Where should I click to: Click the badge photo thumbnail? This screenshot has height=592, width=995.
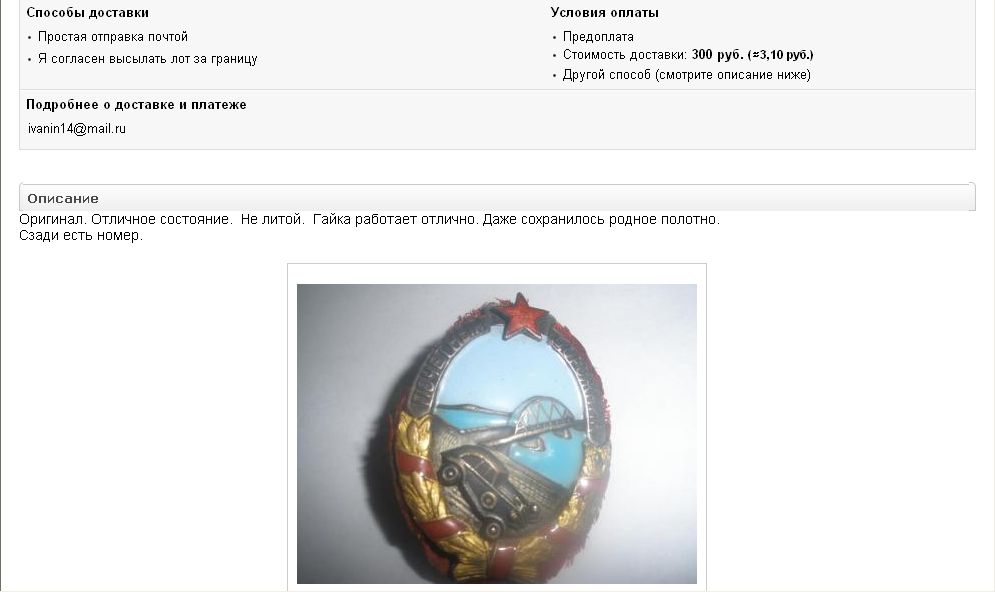[x=497, y=433]
